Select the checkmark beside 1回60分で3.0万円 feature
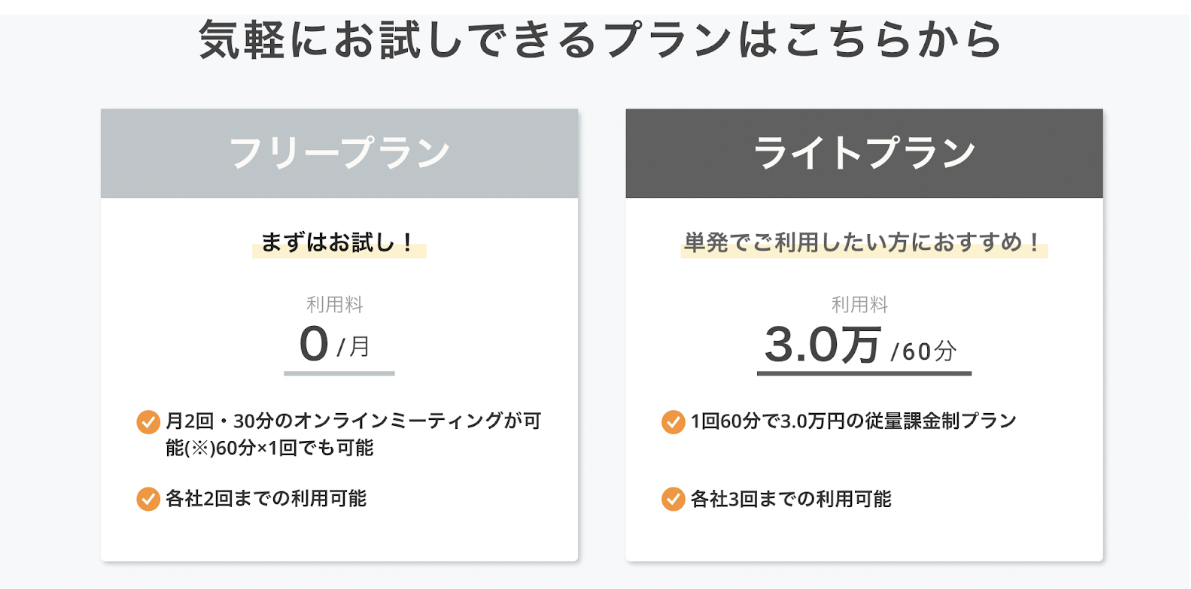Screen dimensions: 1191x589 (x=673, y=422)
